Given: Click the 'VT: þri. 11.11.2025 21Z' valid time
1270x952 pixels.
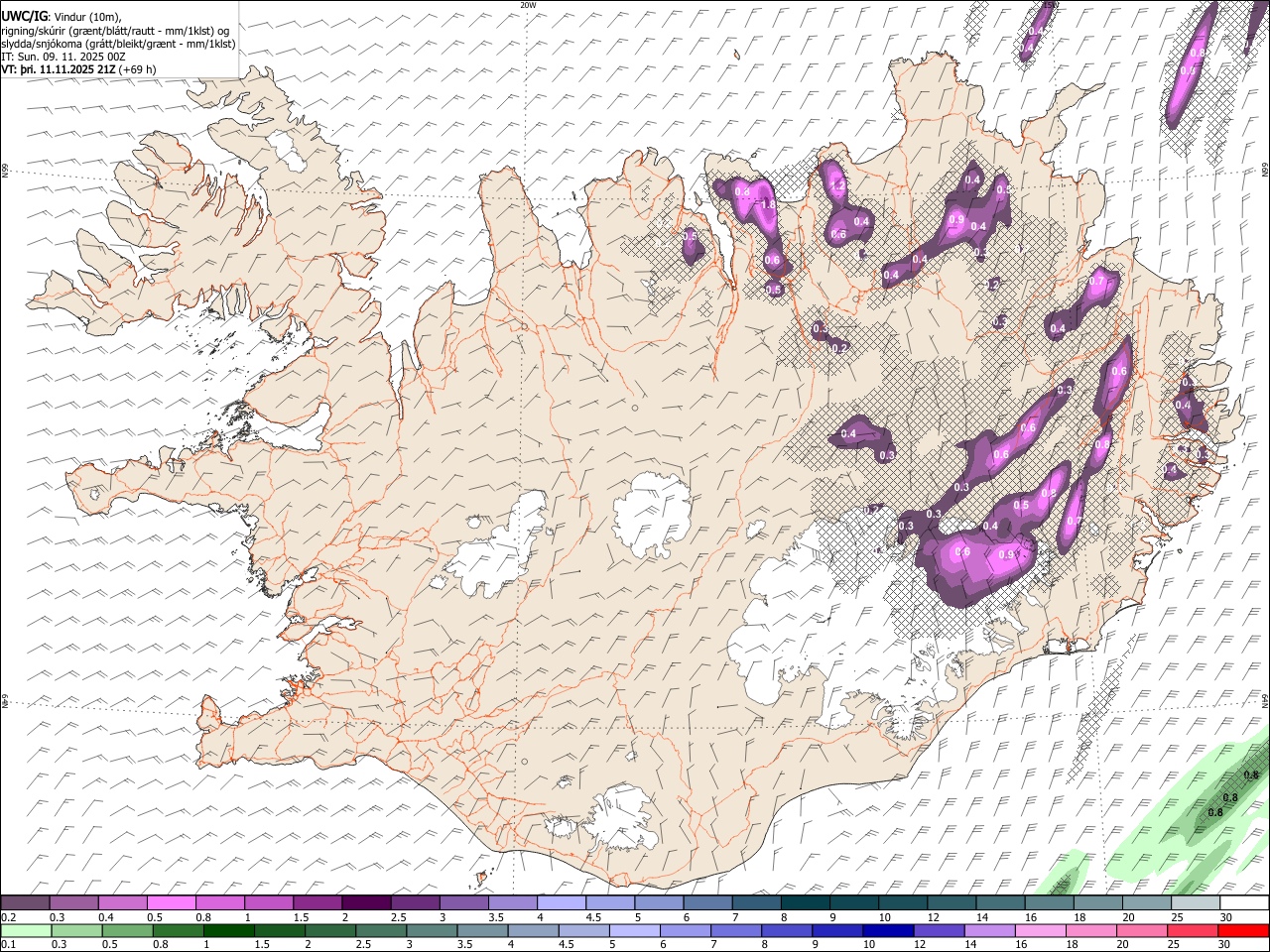Looking at the screenshot, I should (x=59, y=70).
